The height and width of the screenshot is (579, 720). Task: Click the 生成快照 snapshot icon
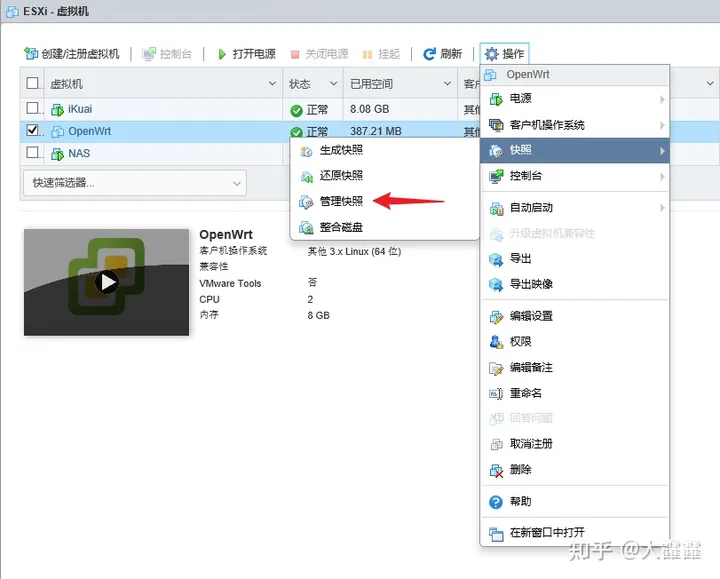307,150
